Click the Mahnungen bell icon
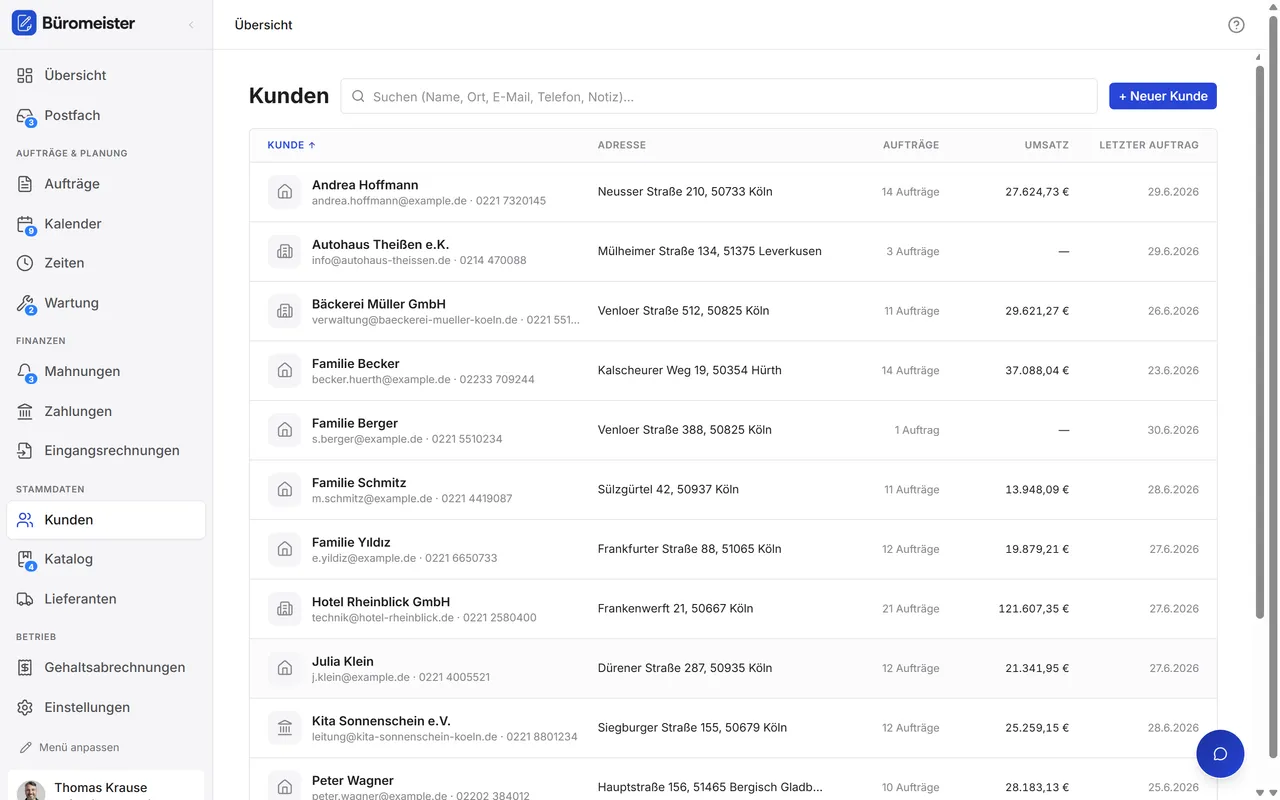1280x800 pixels. [x=25, y=371]
